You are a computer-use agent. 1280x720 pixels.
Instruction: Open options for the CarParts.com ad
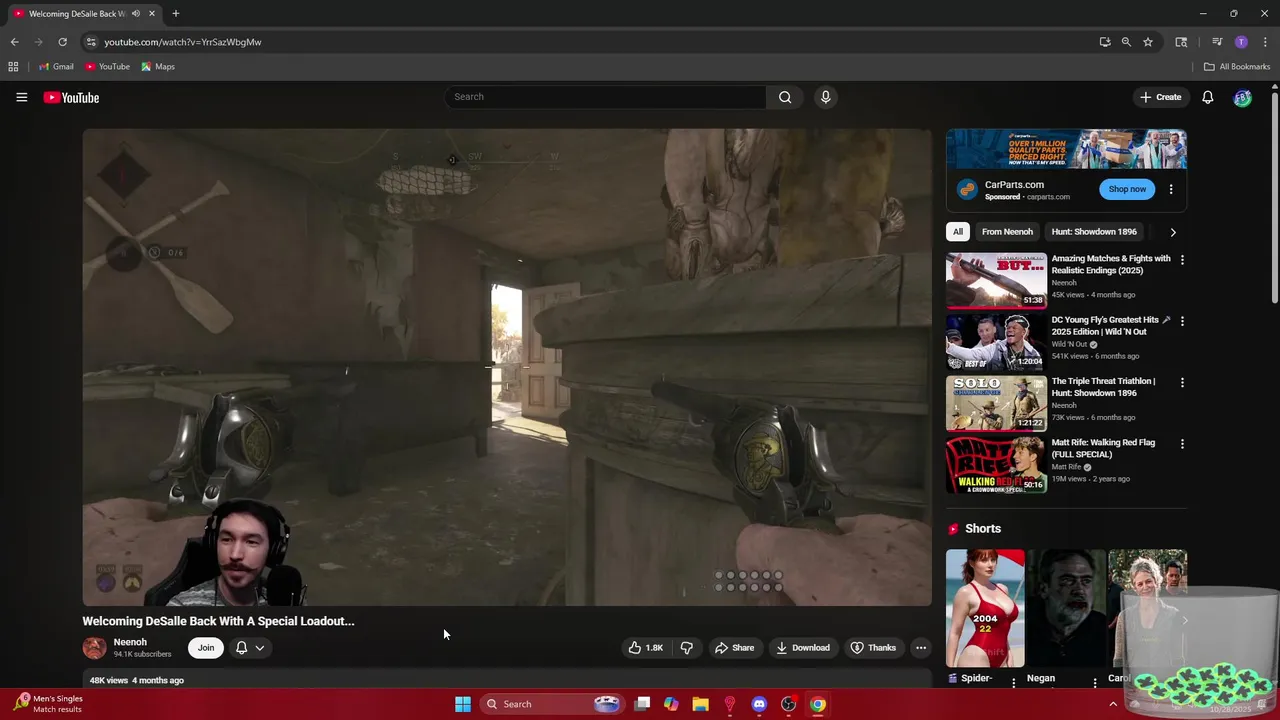1171,189
